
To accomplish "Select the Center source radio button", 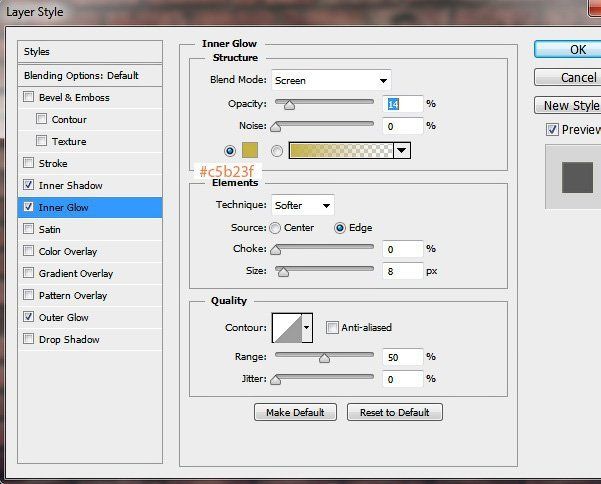I will point(275,228).
